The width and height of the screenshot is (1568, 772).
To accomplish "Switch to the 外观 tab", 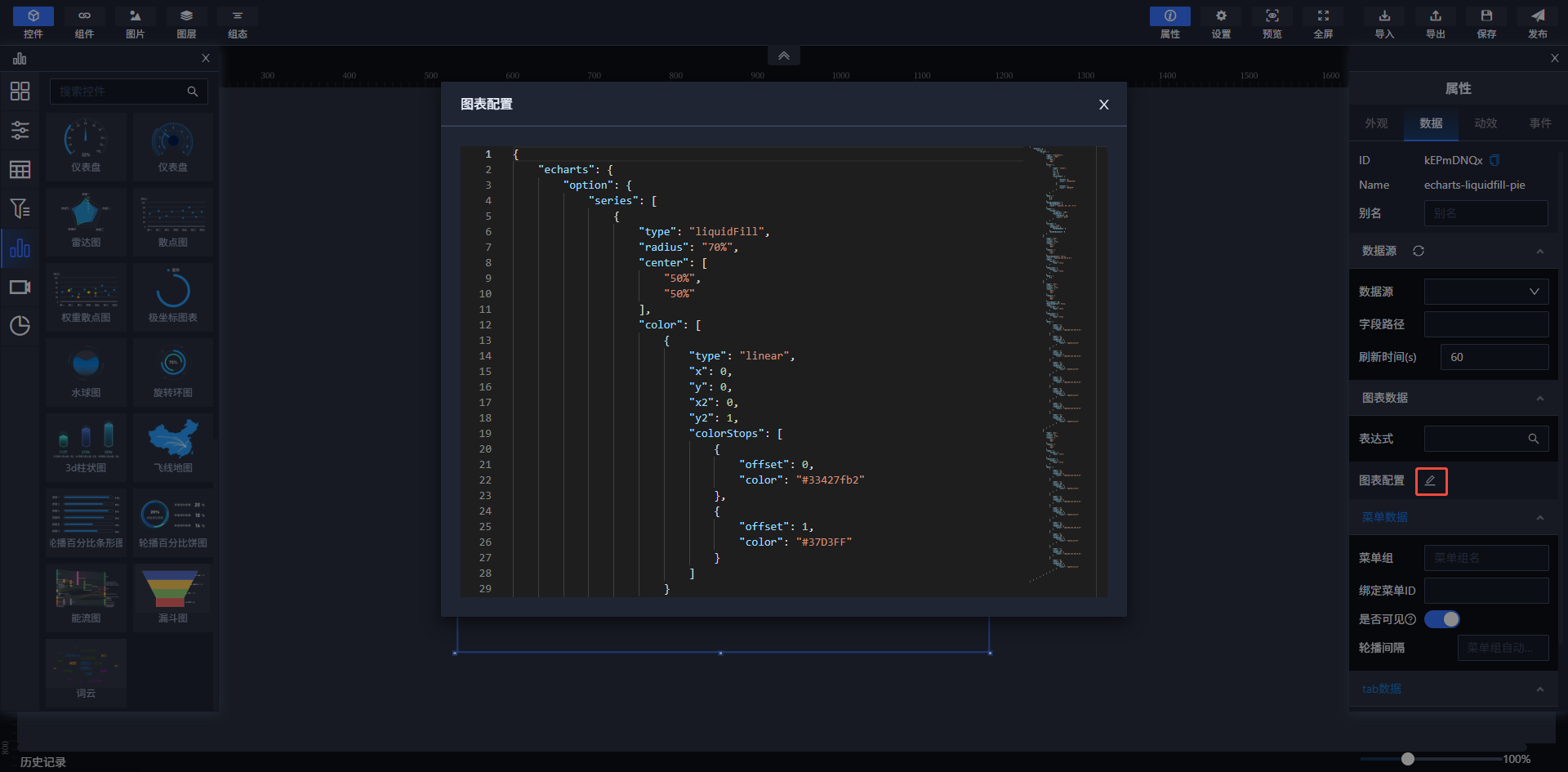I will pyautogui.click(x=1376, y=123).
